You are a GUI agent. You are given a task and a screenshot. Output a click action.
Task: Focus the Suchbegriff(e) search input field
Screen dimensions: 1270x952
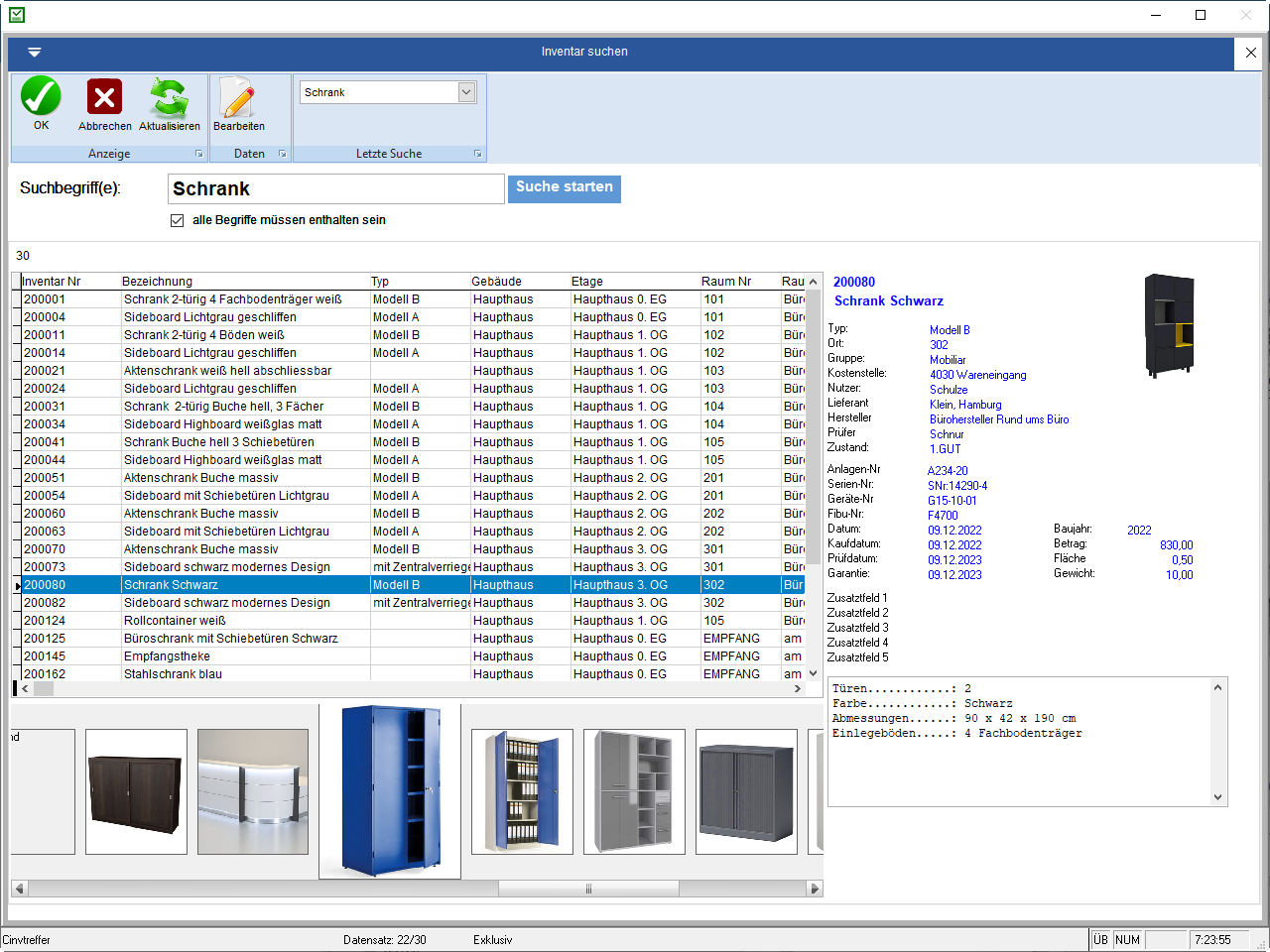click(336, 189)
